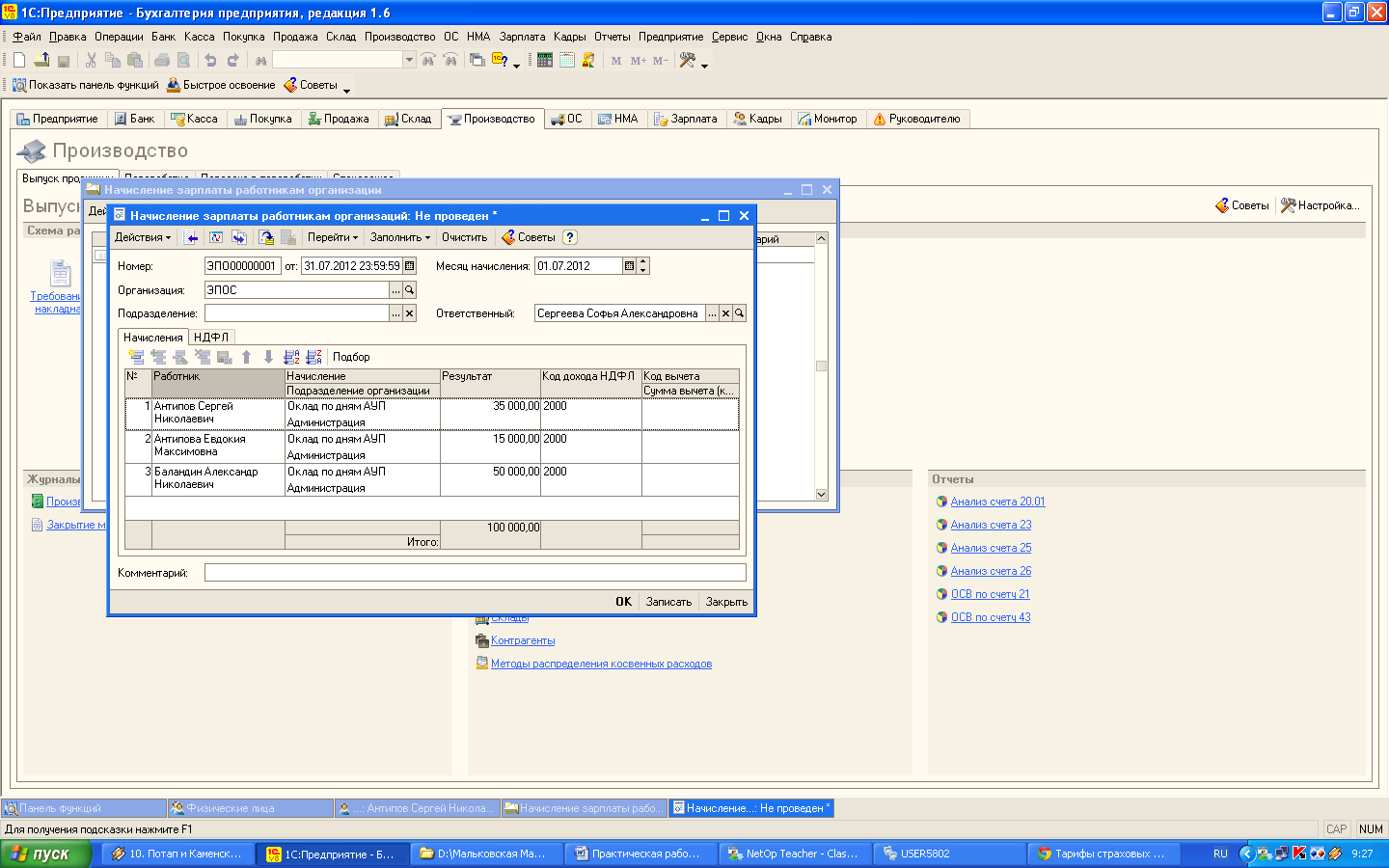Click the Месяц начисления spinner arrows

coord(643,266)
